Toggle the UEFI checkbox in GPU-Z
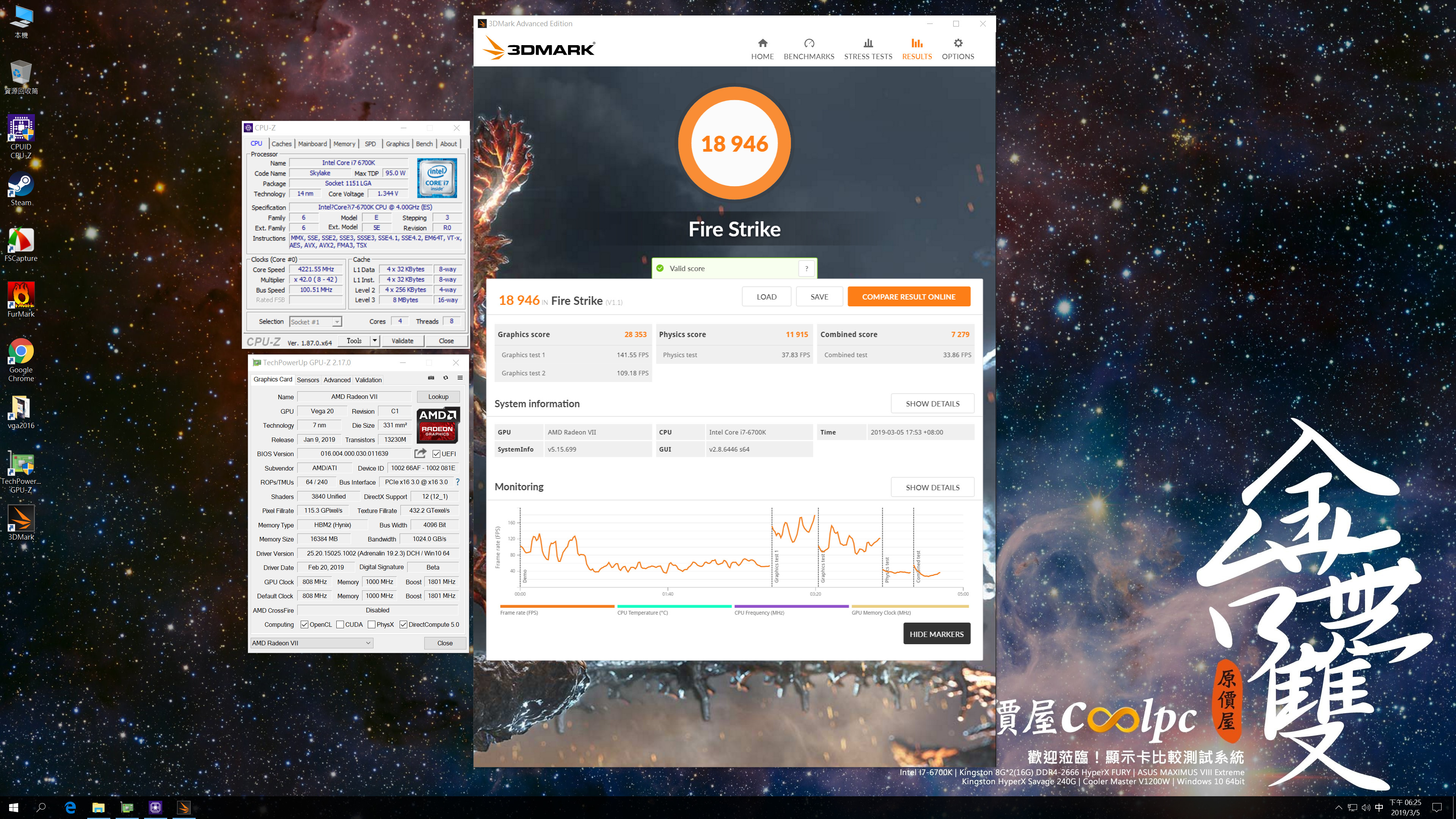This screenshot has width=1456, height=819. click(x=436, y=454)
